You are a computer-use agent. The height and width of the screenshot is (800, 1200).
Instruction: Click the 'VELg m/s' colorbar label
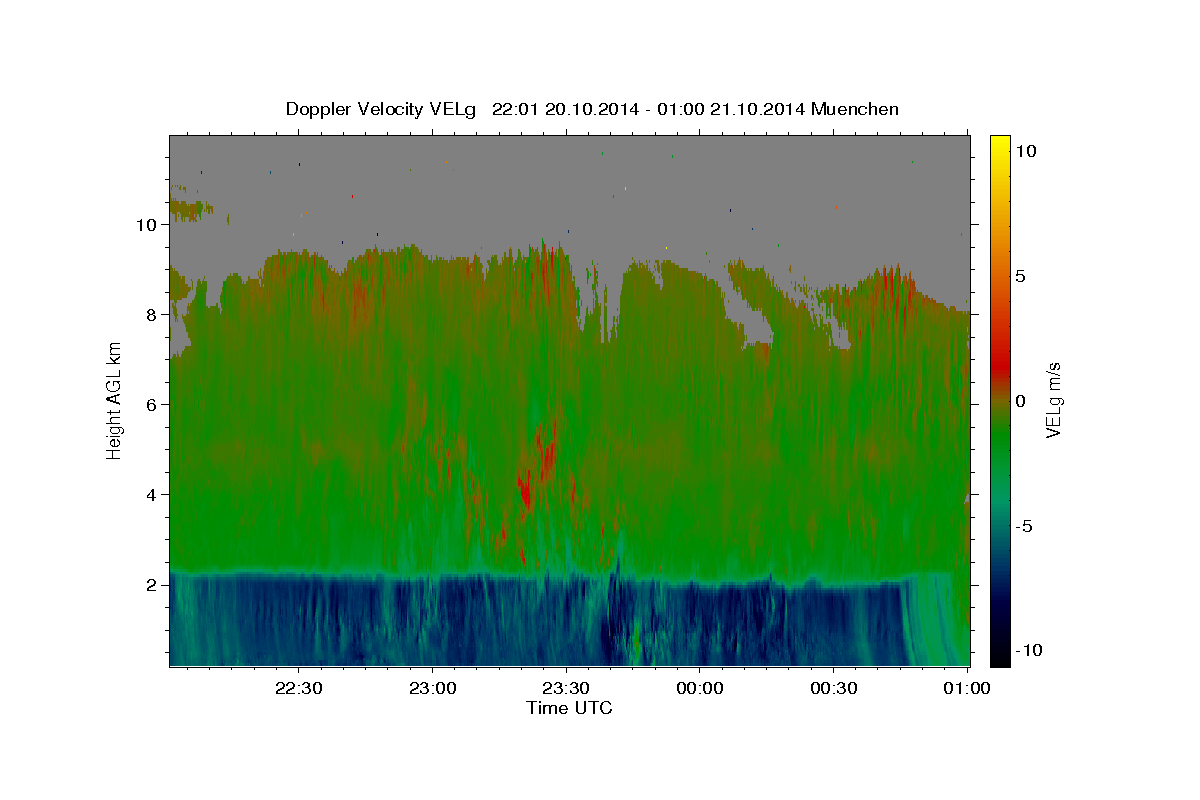pos(1054,399)
